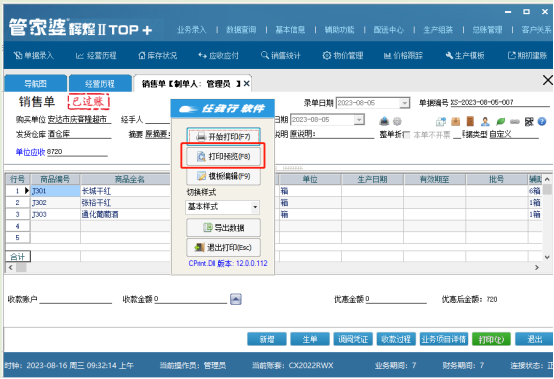Click the 优惠金额 input field
Image resolution: width=554 pixels, height=379 pixels.
[396, 300]
